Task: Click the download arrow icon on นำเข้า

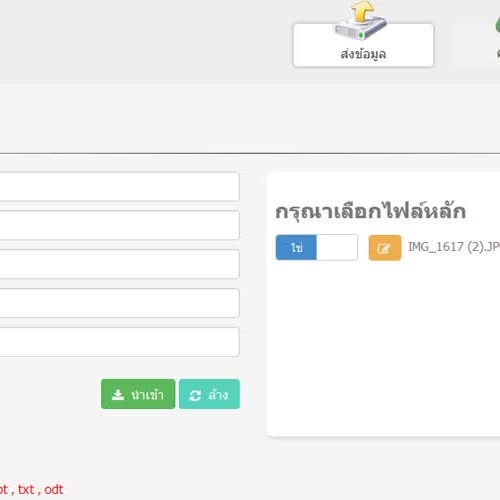Action: click(x=118, y=395)
